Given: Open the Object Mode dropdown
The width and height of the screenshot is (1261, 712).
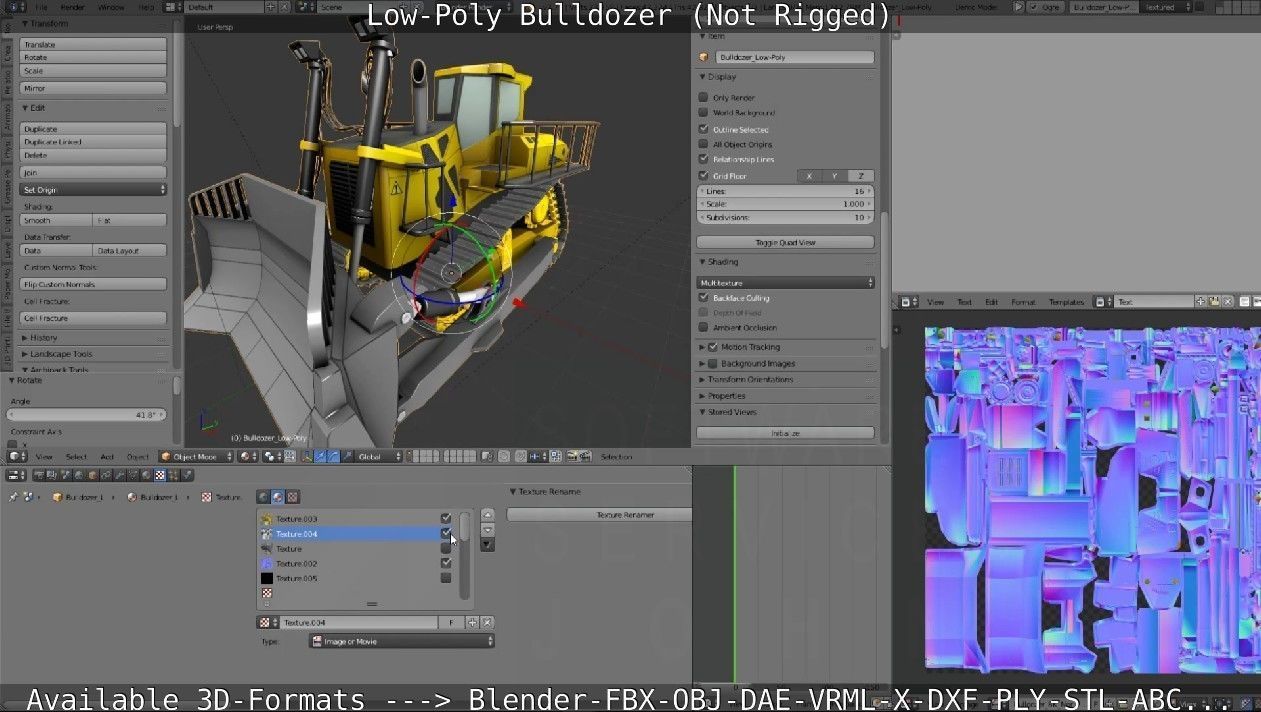Looking at the screenshot, I should [x=195, y=456].
